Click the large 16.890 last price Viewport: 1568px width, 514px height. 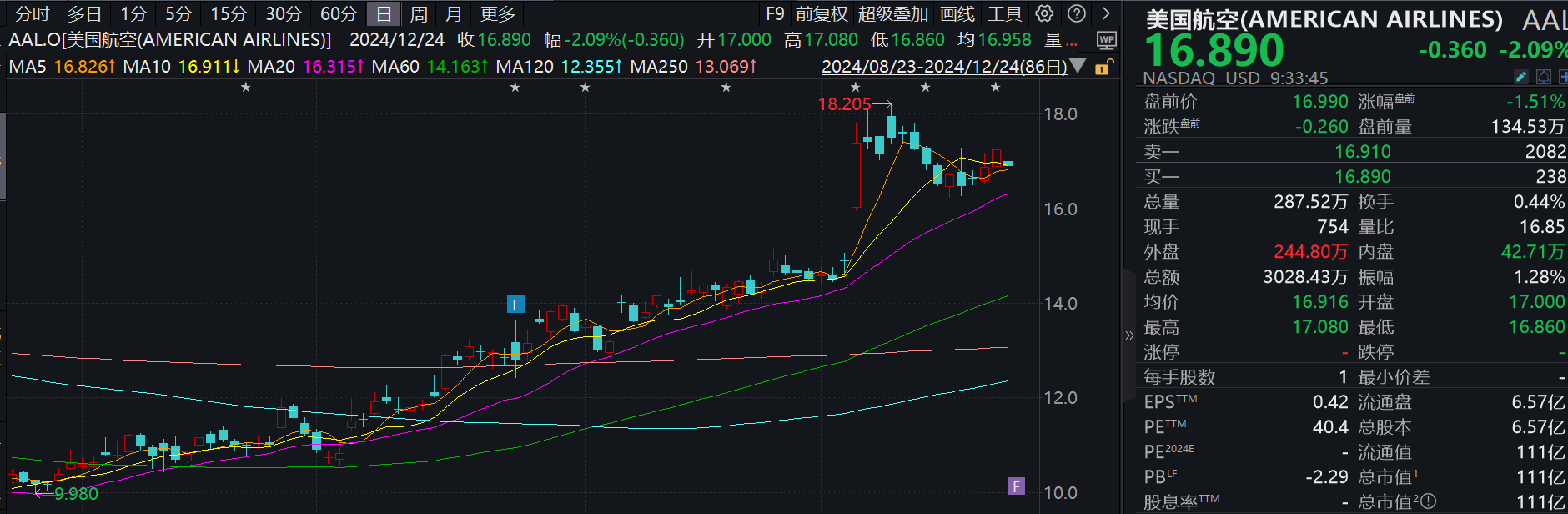pyautogui.click(x=1214, y=50)
